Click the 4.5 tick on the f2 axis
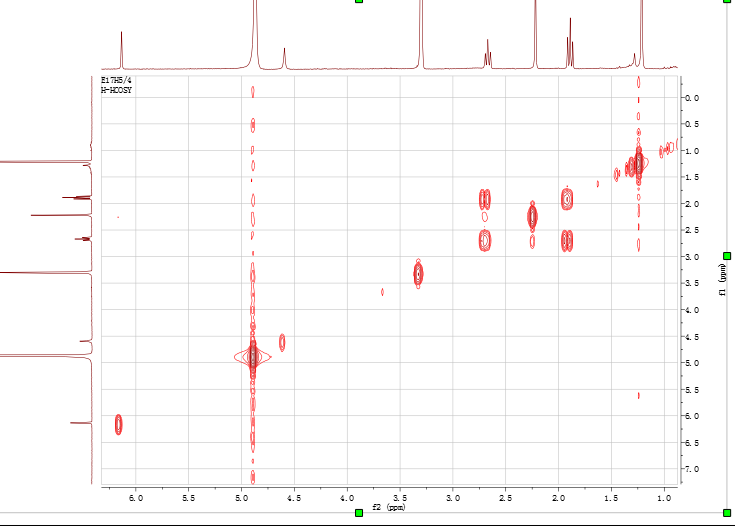Screen dimensions: 735x526 [x=294, y=498]
